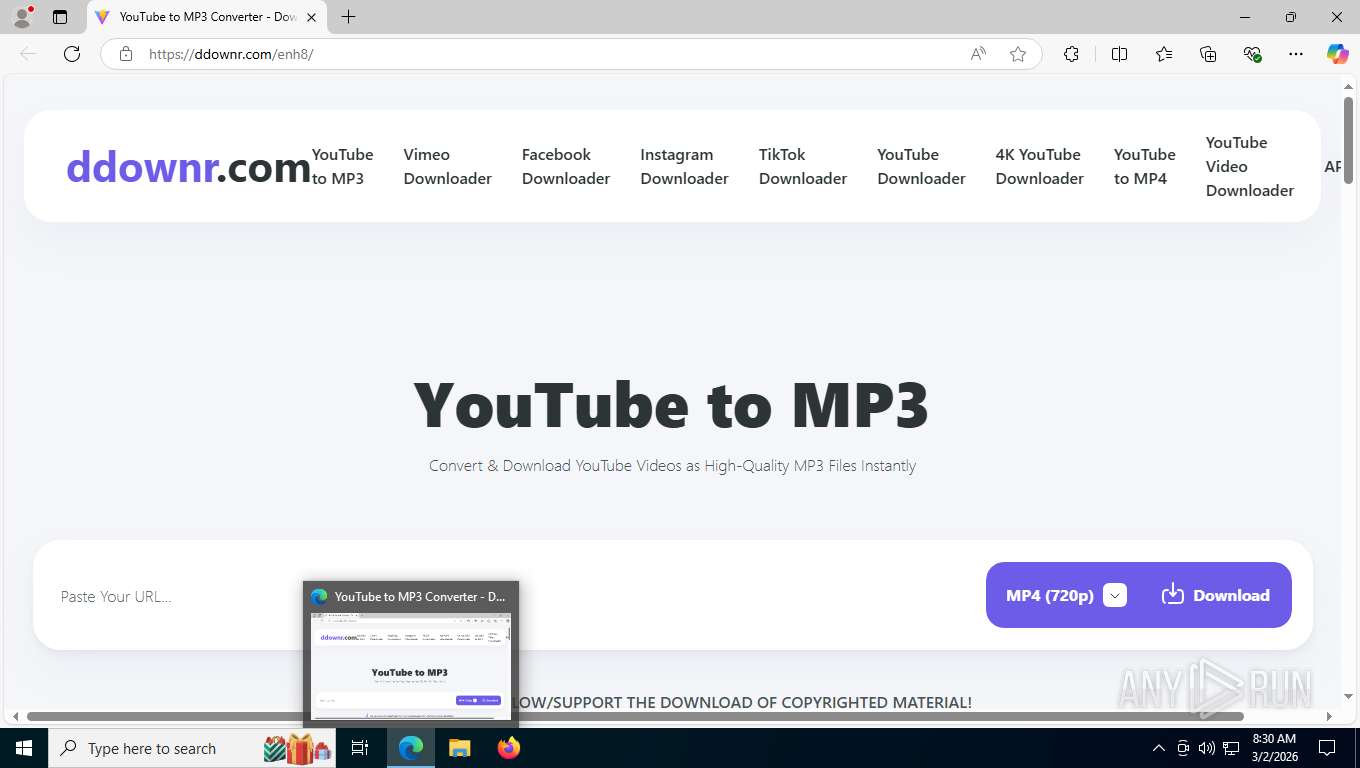Open YouTube to MP3 nav link

coord(342,166)
